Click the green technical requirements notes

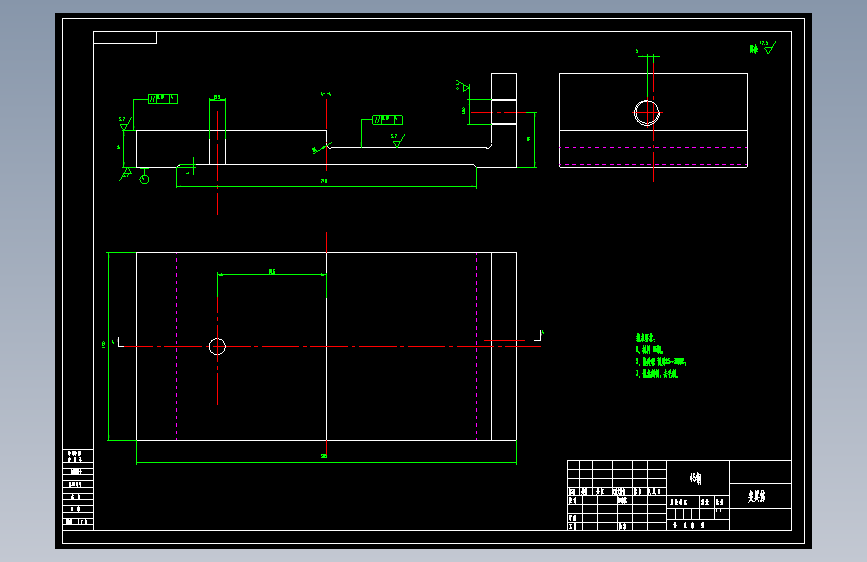pos(661,356)
